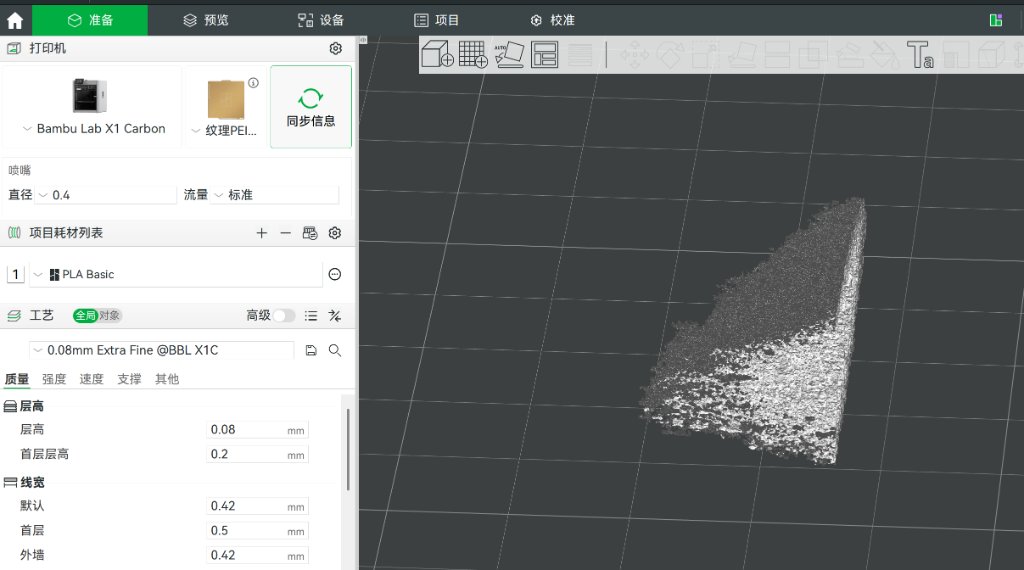The height and width of the screenshot is (570, 1024).
Task: Select the Scale tool in toolbar
Action: (705, 55)
